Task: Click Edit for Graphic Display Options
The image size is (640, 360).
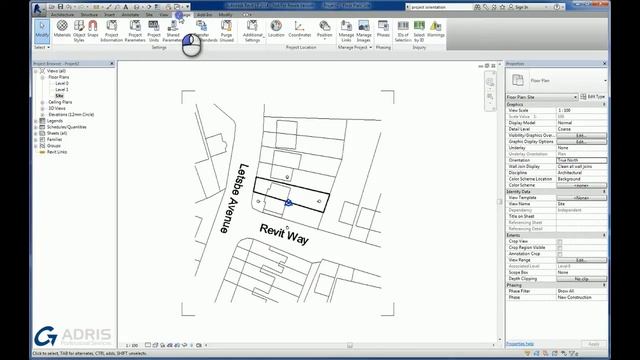Action: tap(581, 142)
